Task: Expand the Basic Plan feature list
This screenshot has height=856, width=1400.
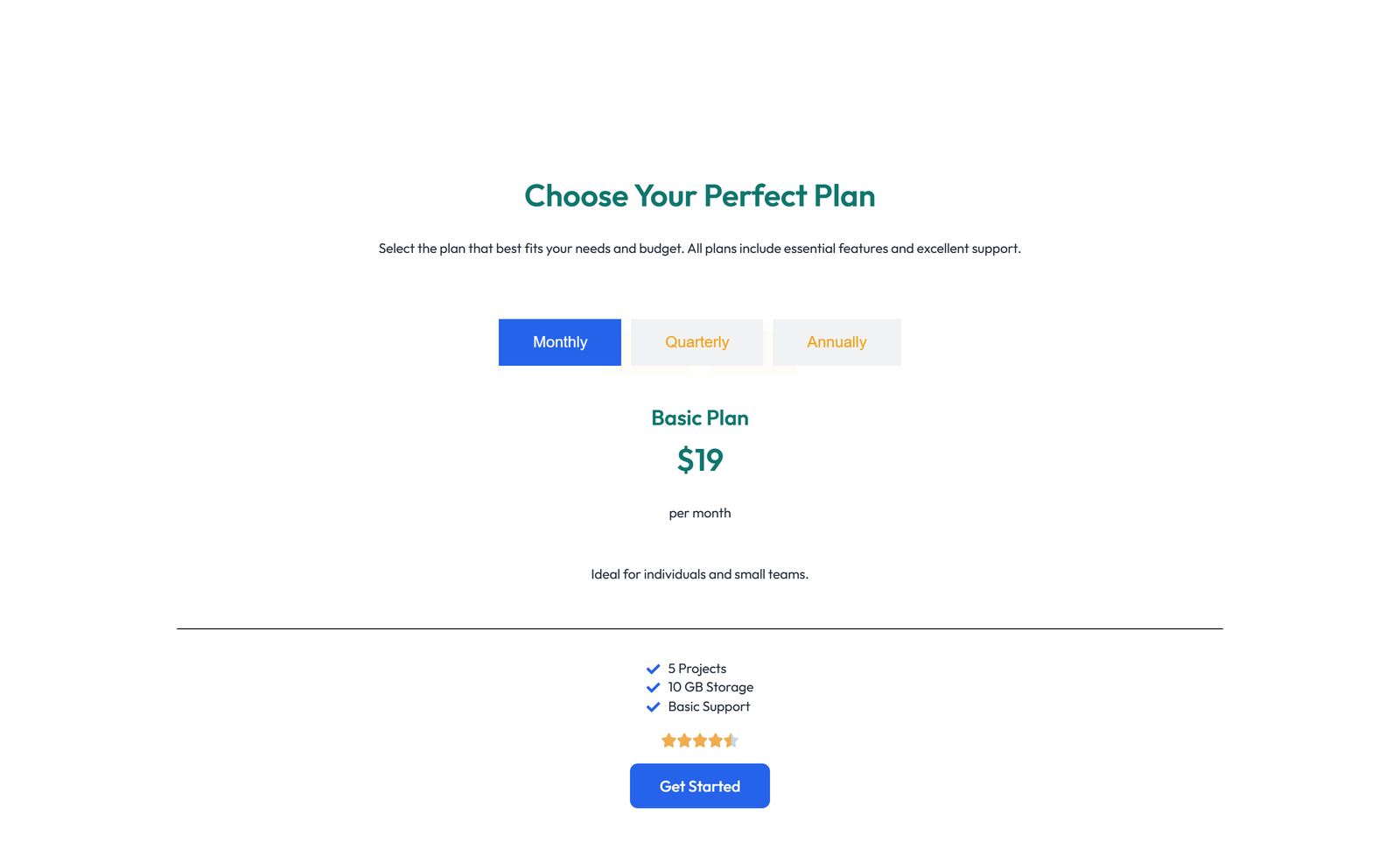Action: pyautogui.click(x=700, y=628)
